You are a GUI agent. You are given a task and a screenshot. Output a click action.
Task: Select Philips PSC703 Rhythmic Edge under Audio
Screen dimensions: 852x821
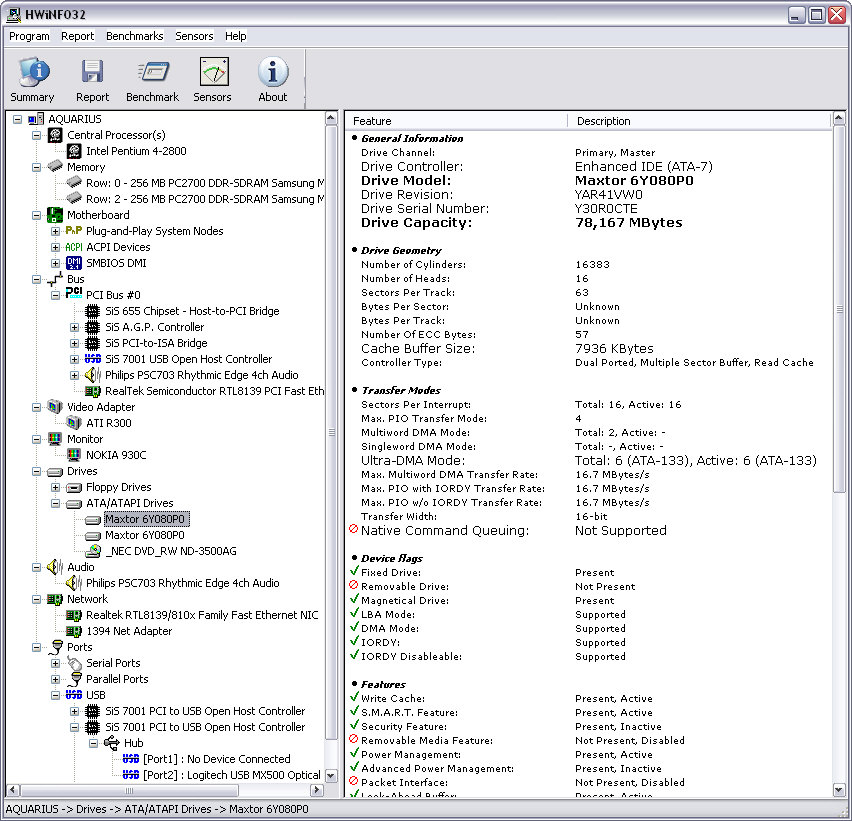[183, 583]
